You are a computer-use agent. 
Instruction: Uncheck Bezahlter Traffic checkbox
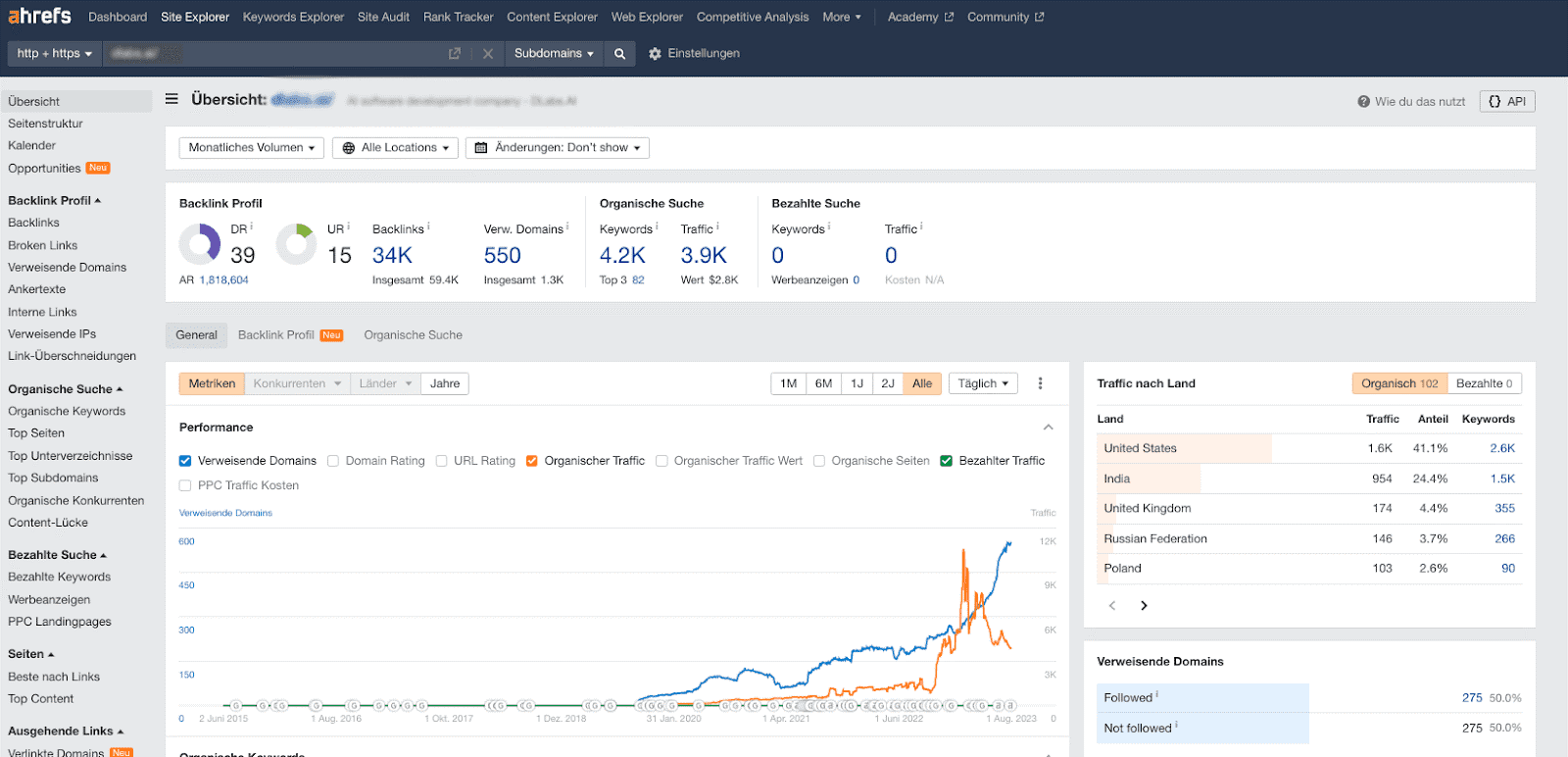(x=947, y=461)
